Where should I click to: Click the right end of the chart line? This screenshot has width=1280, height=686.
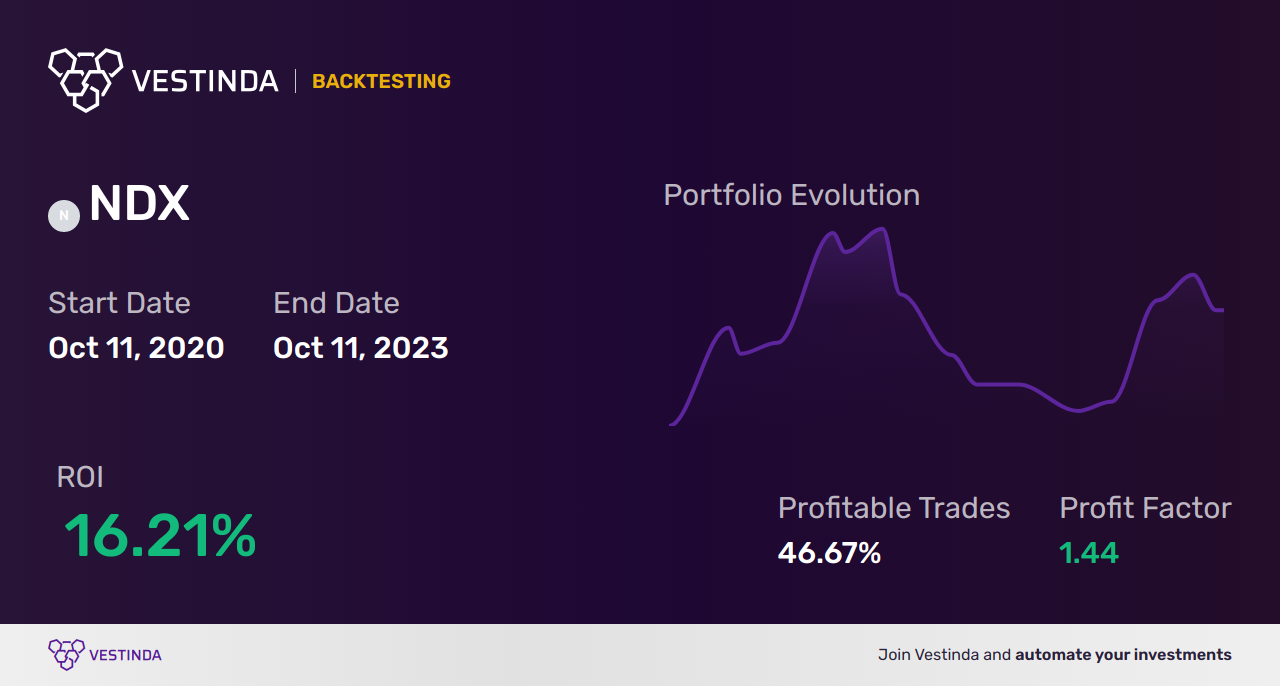coord(1222,310)
